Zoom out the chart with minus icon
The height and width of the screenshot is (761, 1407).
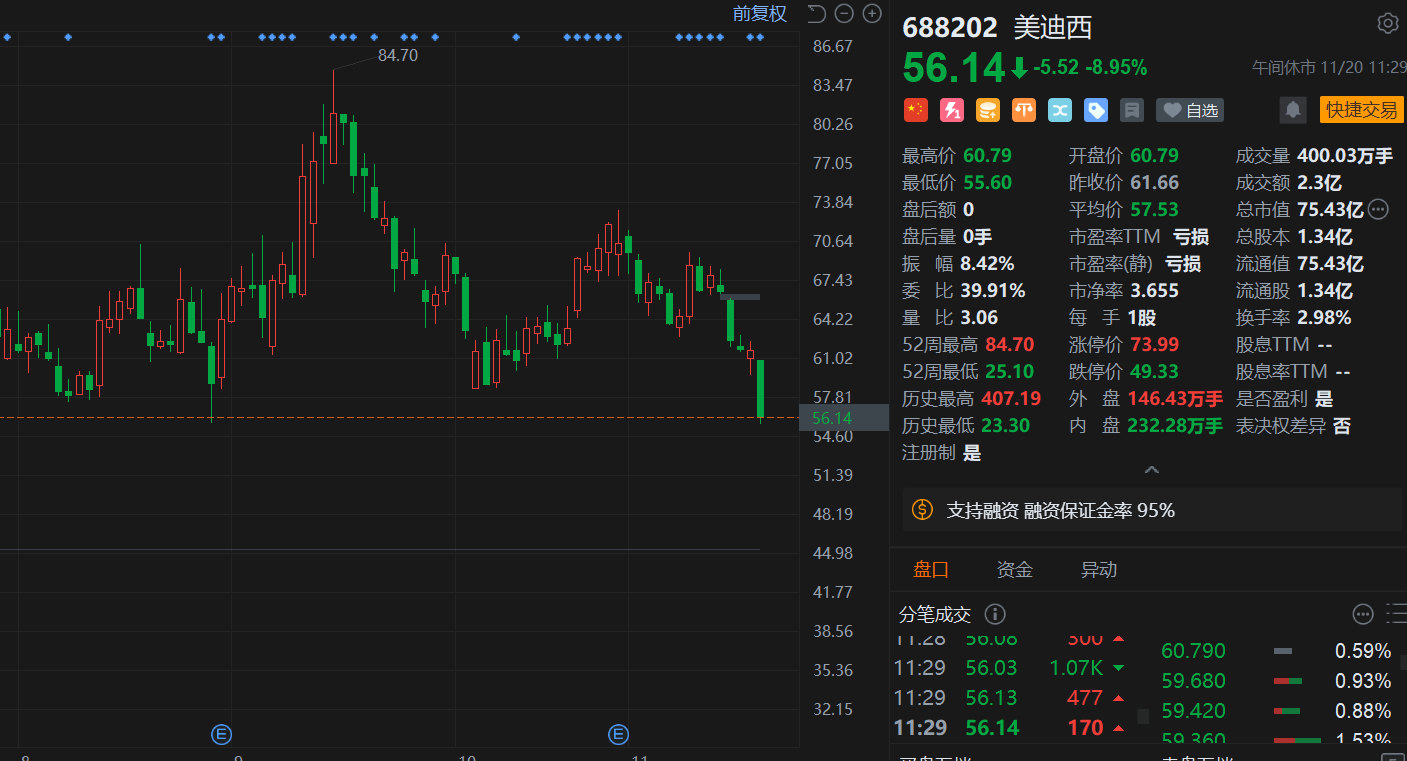844,14
